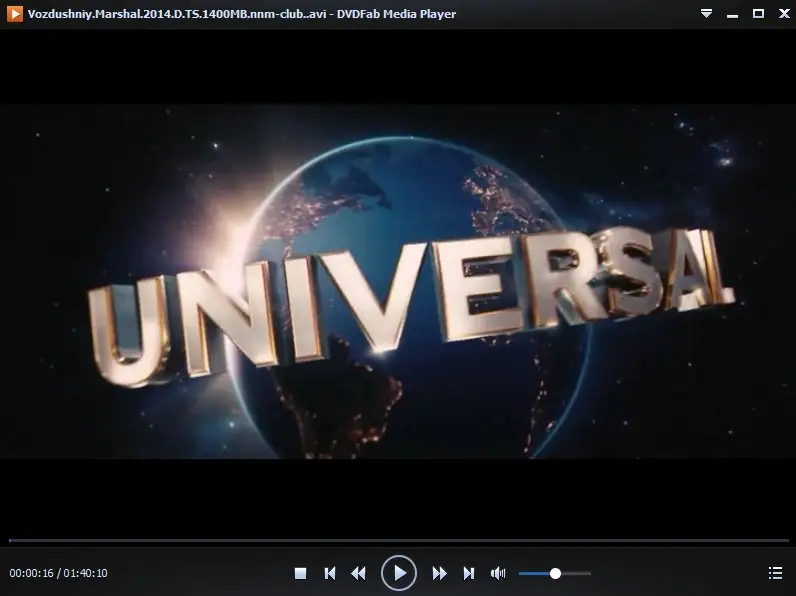Minimize the DVDFab Media Player window
This screenshot has width=796, height=596.
pos(732,15)
